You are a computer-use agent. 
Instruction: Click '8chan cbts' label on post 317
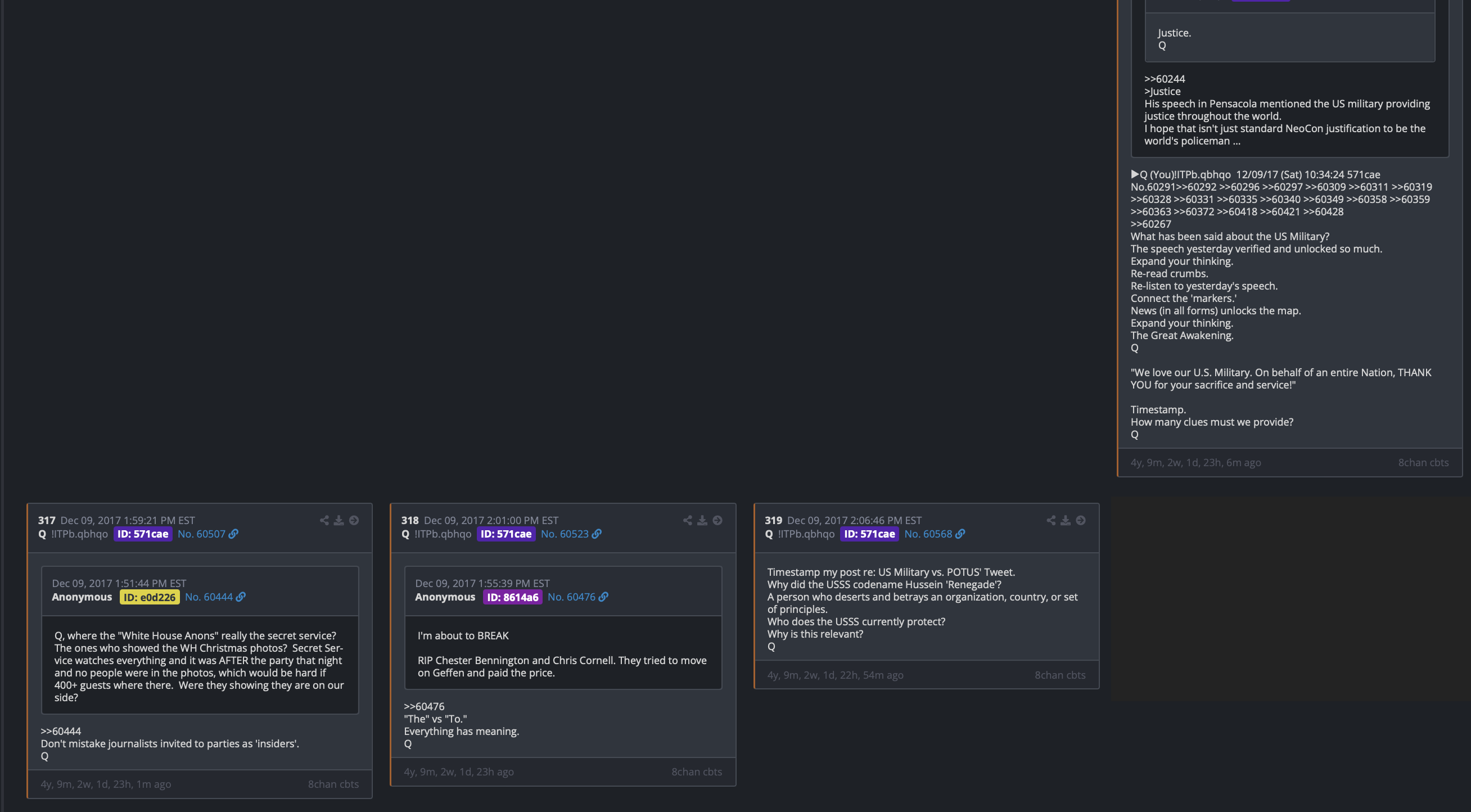(x=333, y=784)
